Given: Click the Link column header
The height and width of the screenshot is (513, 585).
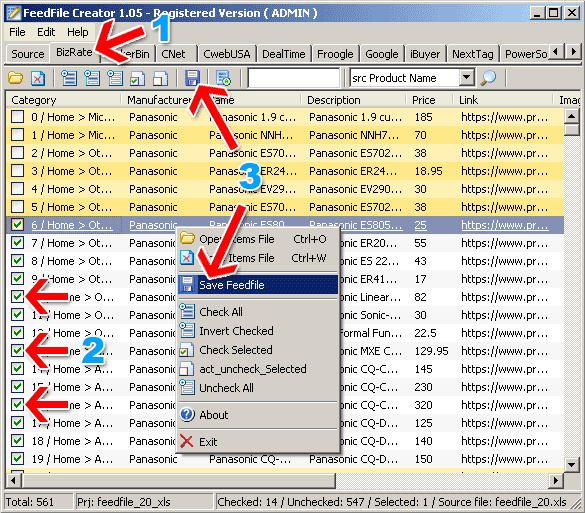Looking at the screenshot, I should [x=503, y=100].
